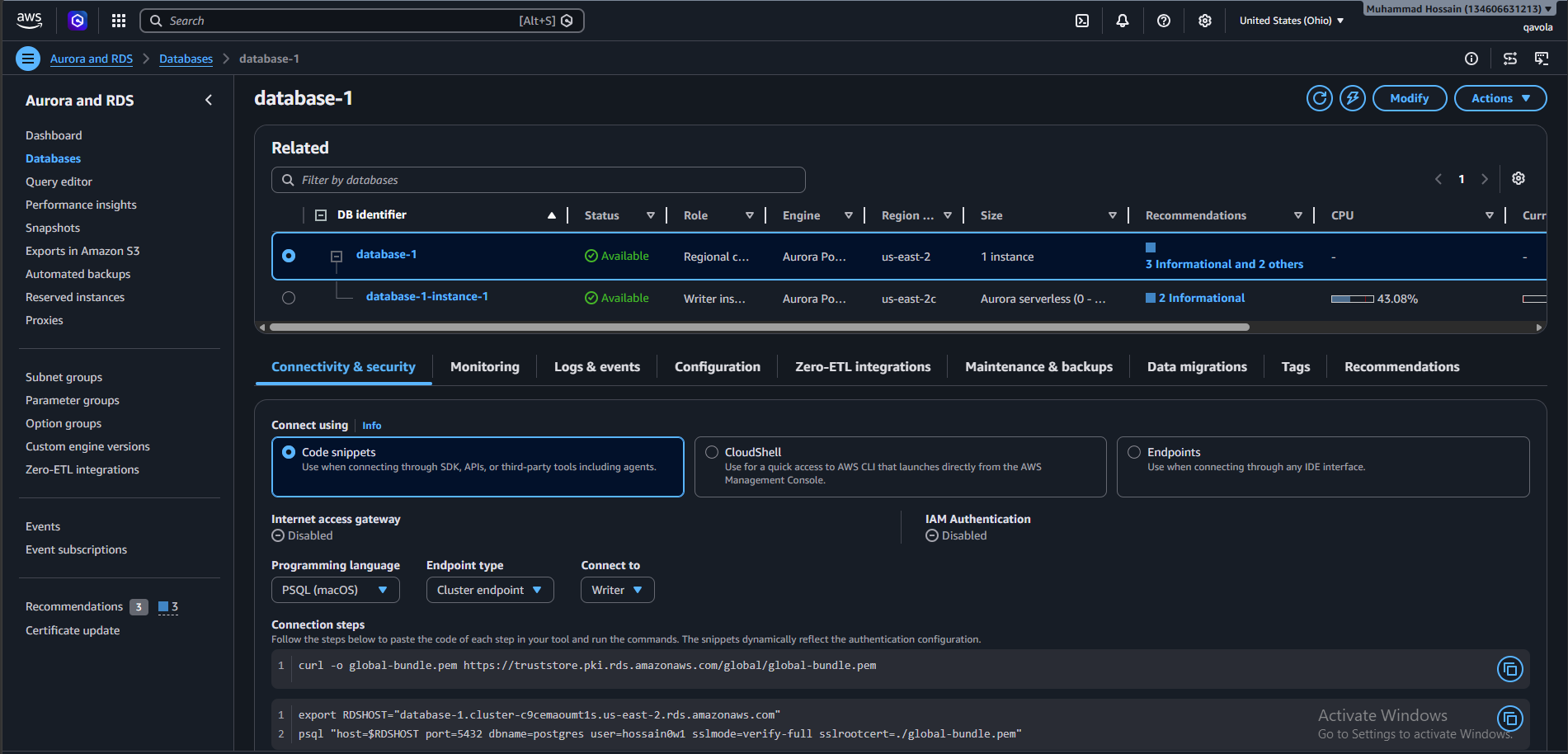Viewport: 1568px width, 754px height.
Task: Collapse all rows via DB identifier header toggle
Action: coord(321,215)
